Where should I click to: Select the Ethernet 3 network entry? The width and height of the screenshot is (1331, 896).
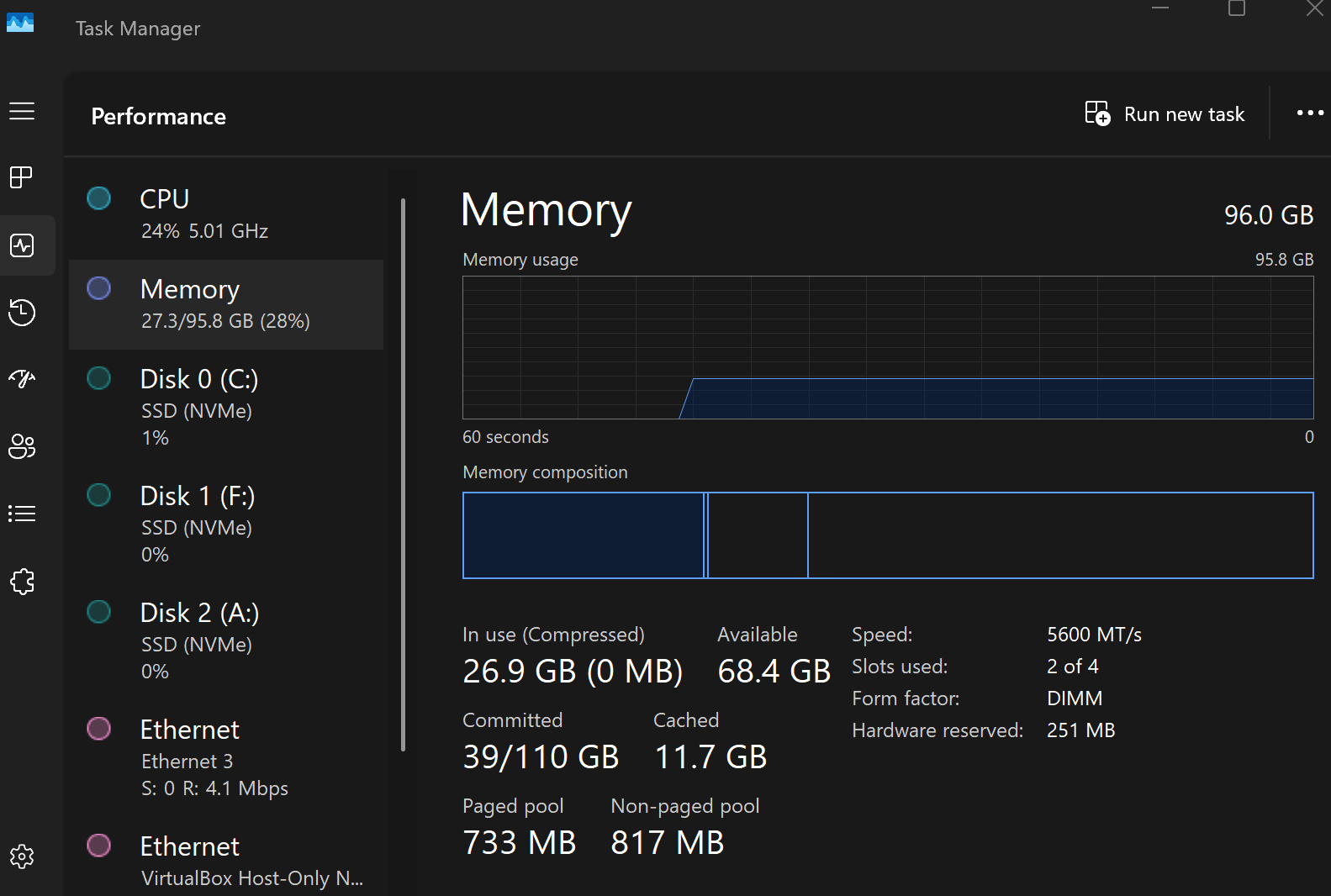click(x=226, y=758)
